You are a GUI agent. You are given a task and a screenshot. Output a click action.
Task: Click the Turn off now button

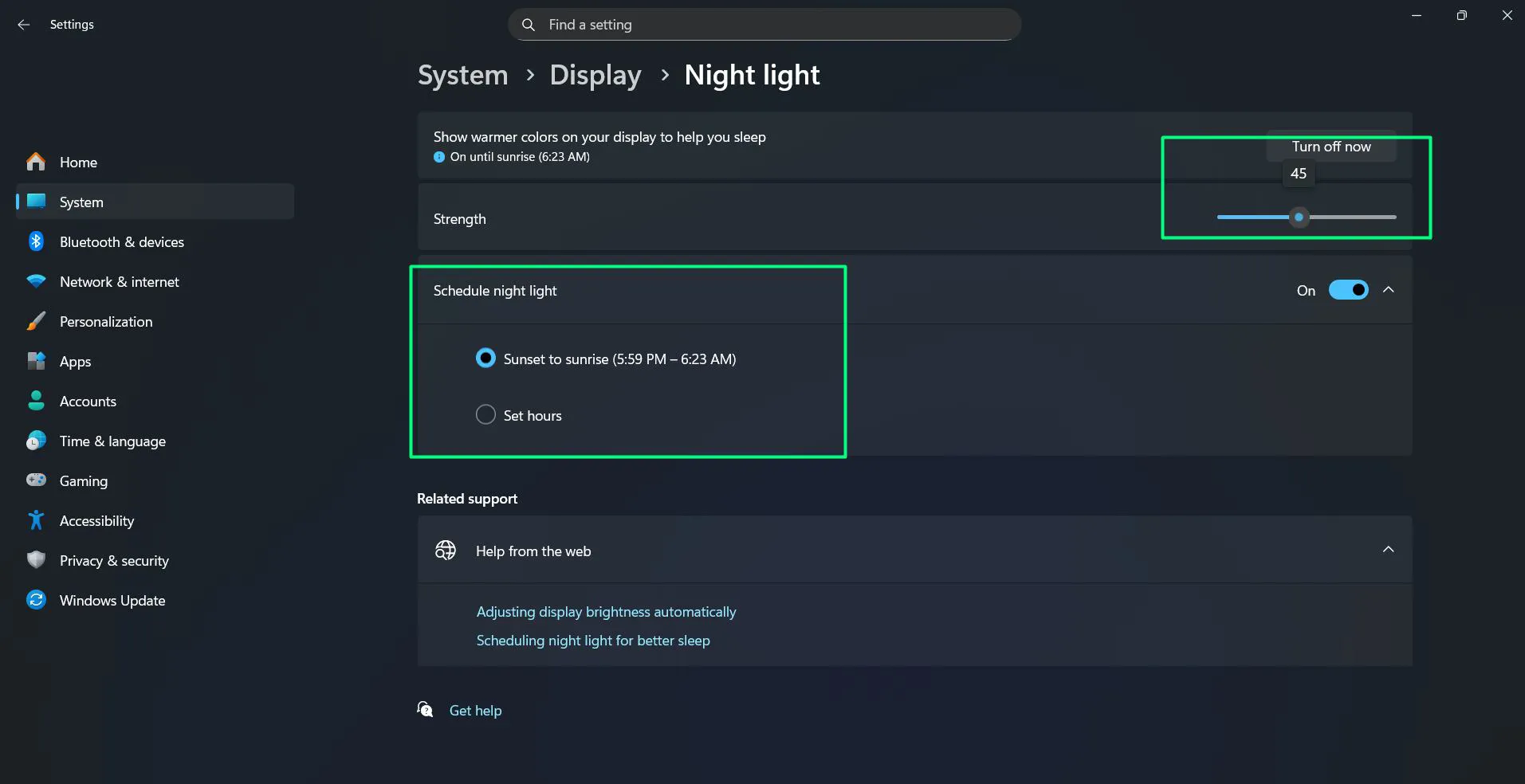[x=1330, y=147]
